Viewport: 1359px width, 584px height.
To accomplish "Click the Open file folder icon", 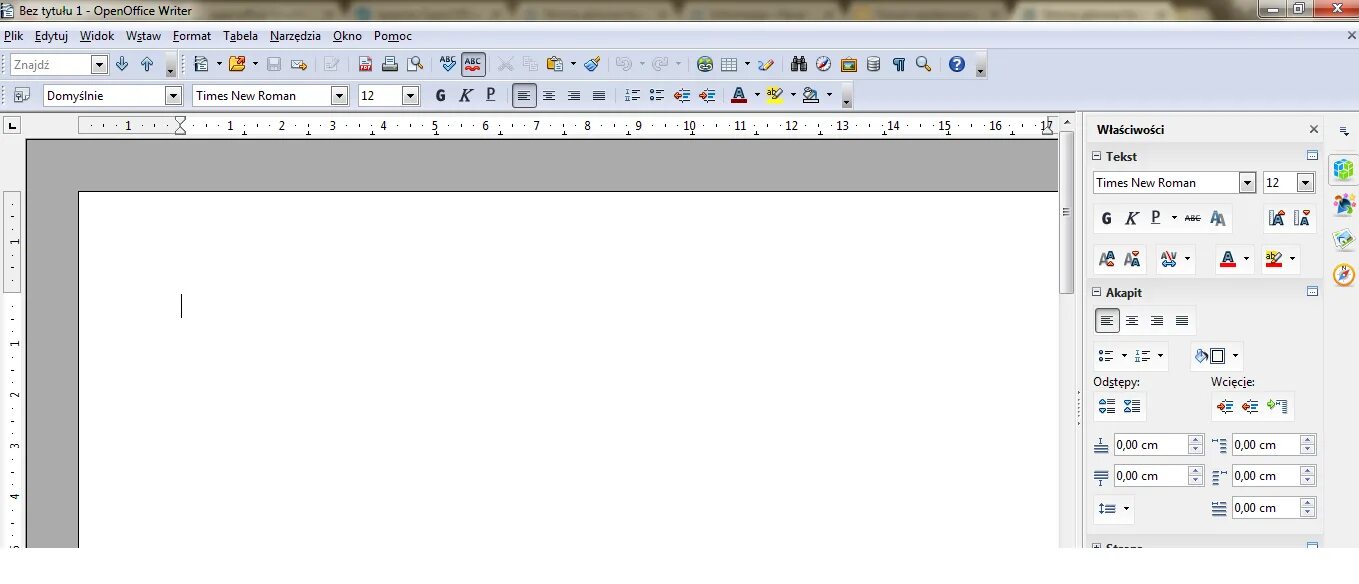I will click(237, 64).
